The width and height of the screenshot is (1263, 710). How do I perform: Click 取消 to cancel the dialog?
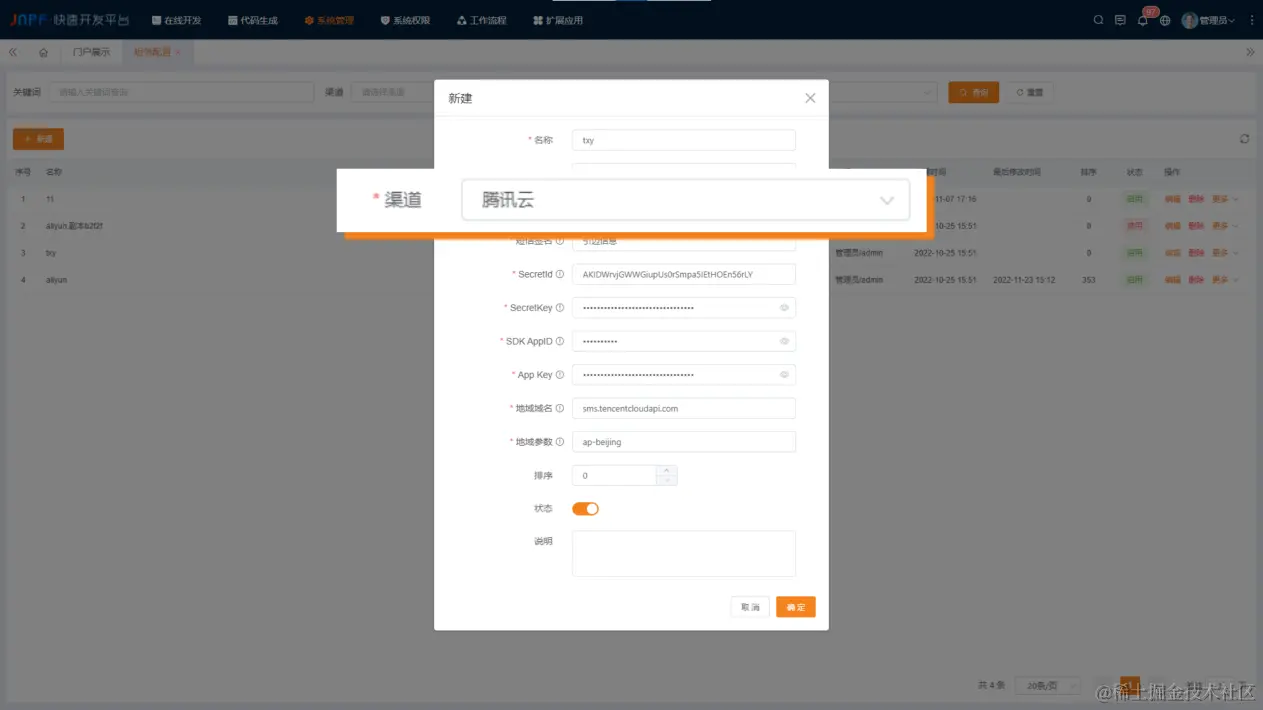point(750,607)
